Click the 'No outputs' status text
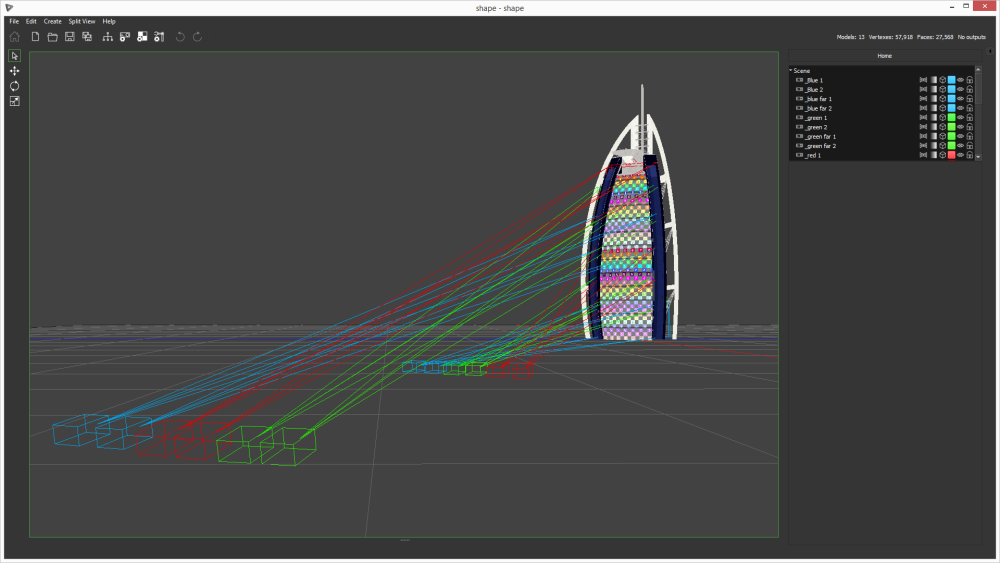1000x563 pixels. click(x=971, y=37)
